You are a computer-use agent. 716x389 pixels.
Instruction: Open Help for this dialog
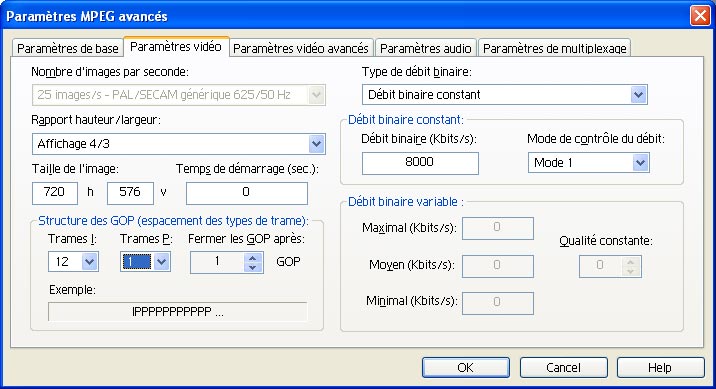pos(660,367)
